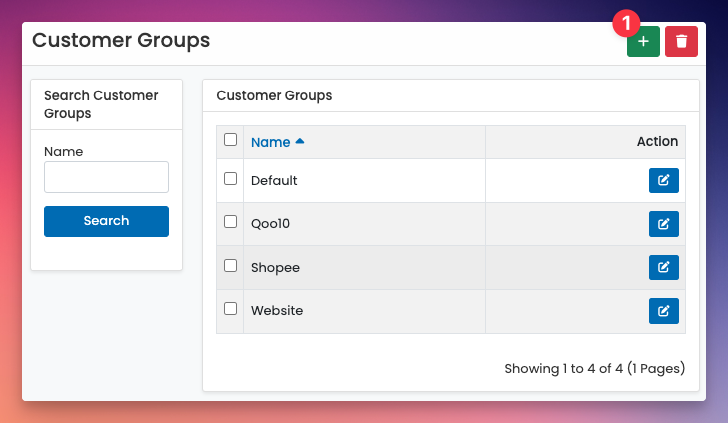The height and width of the screenshot is (423, 728).
Task: Edit the Default customer group
Action: tap(663, 180)
